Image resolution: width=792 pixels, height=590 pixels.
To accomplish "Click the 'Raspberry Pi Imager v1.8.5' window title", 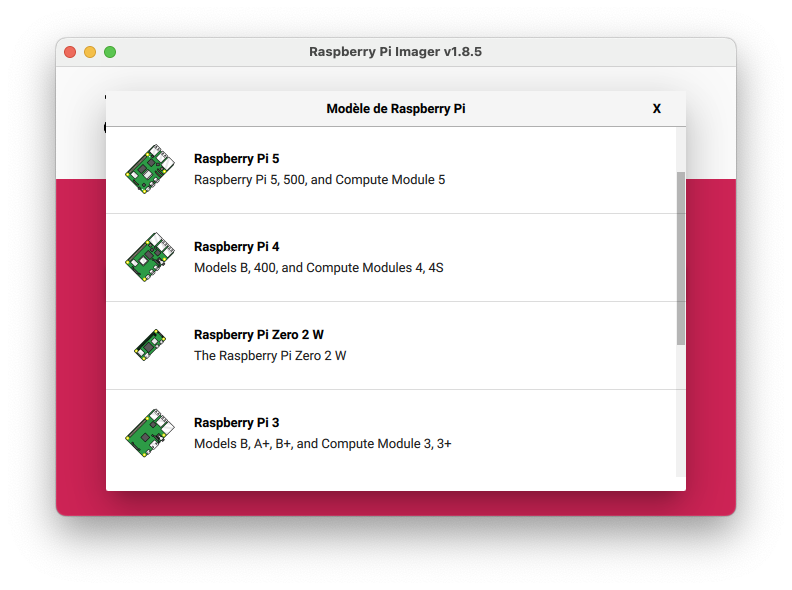I will [x=395, y=52].
